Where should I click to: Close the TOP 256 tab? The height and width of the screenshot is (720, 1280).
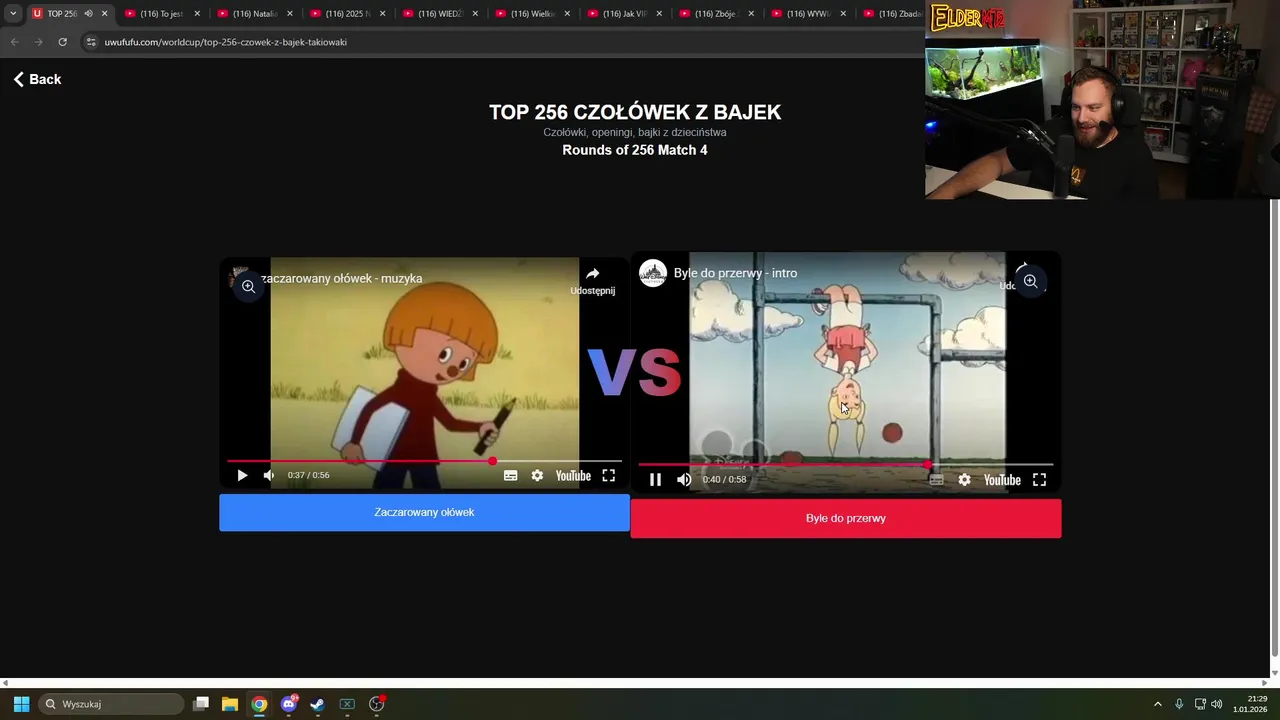tap(104, 14)
